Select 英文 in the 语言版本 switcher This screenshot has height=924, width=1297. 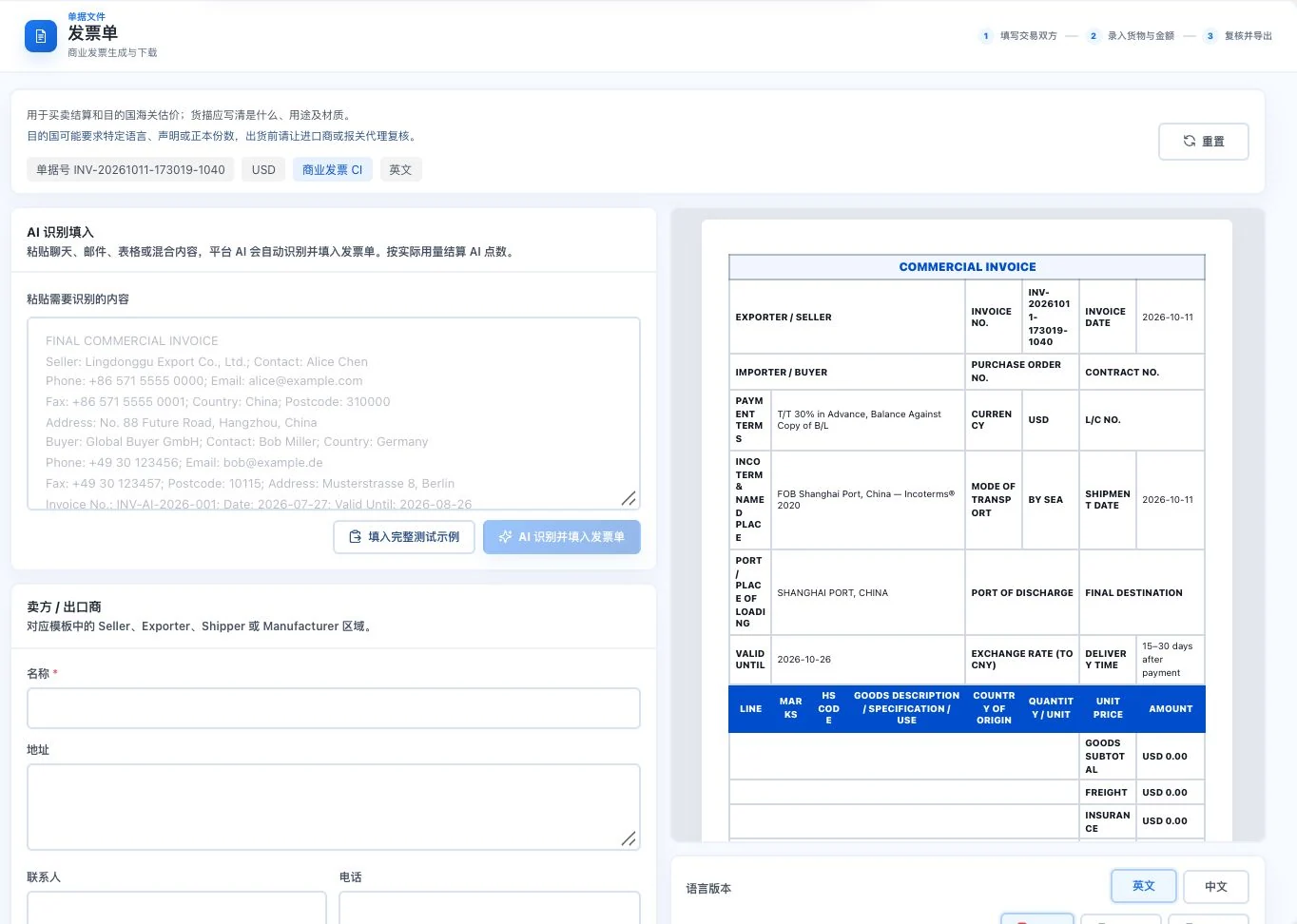[x=1144, y=886]
